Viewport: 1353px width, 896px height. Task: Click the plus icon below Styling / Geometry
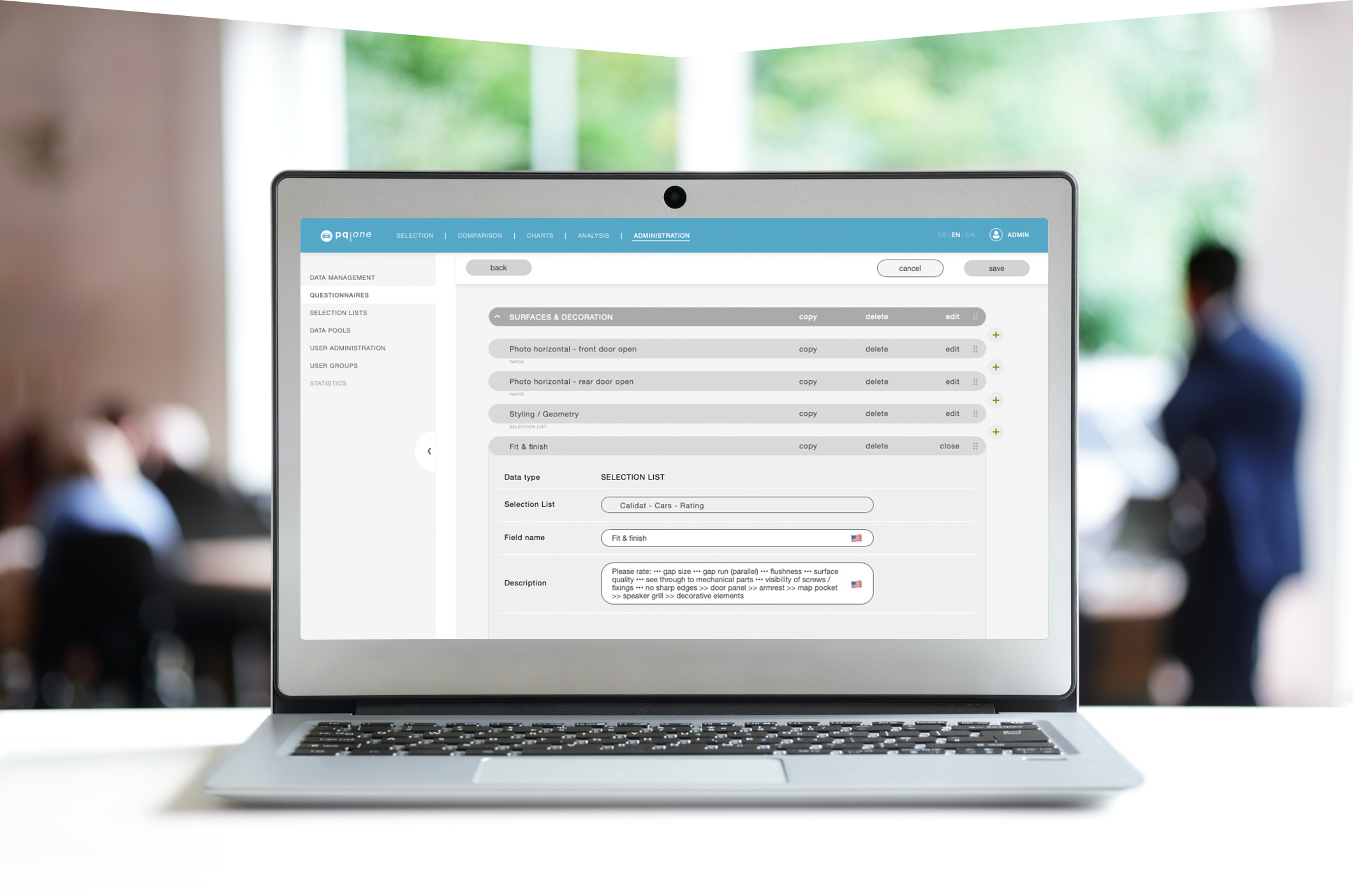996,432
